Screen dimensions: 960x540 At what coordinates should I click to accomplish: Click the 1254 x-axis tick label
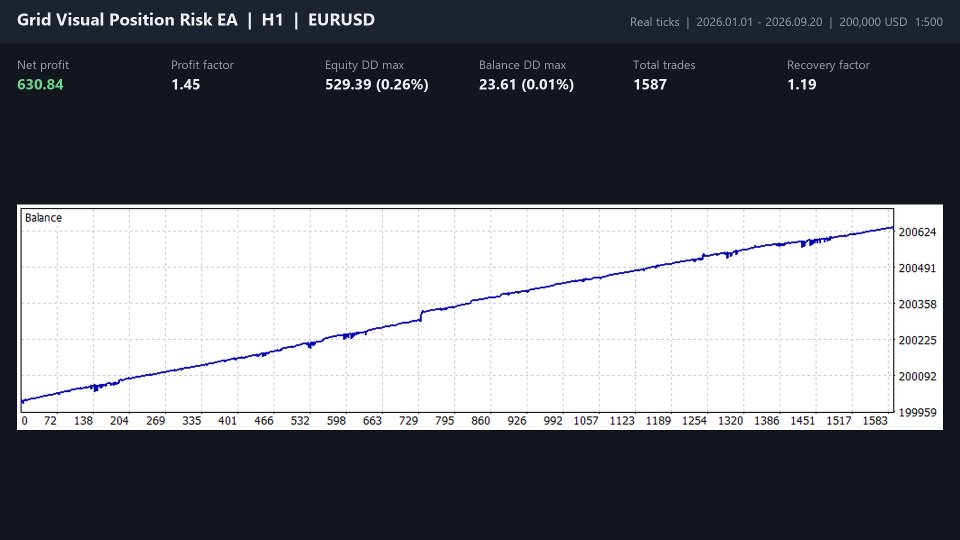click(694, 421)
